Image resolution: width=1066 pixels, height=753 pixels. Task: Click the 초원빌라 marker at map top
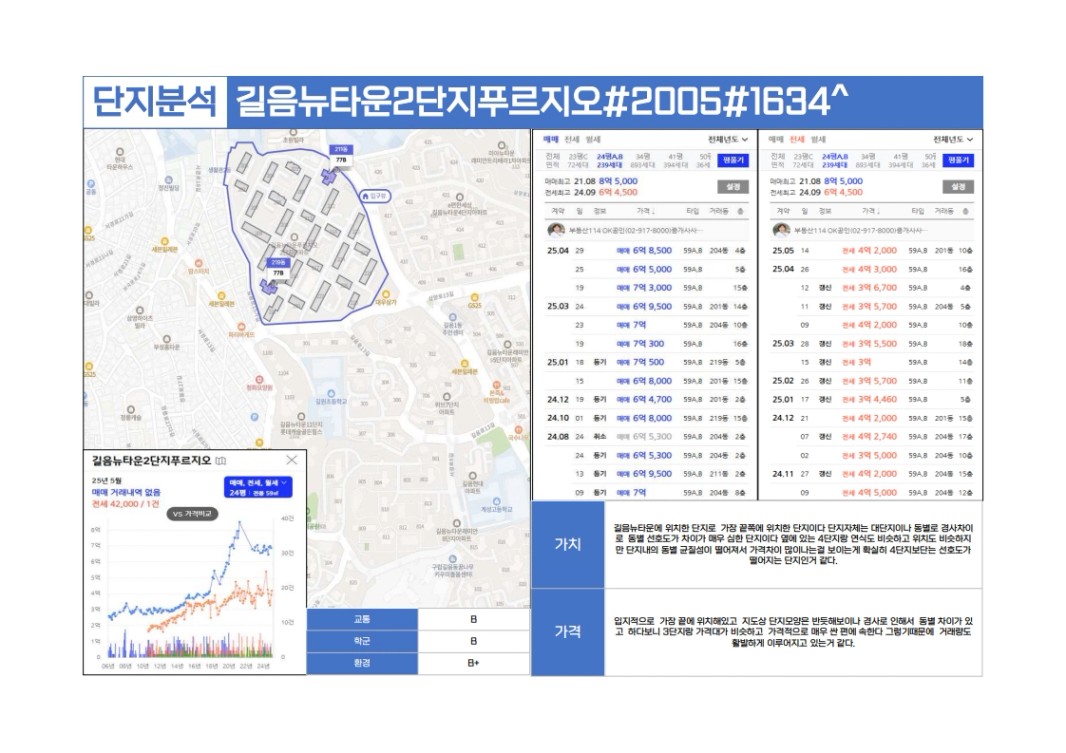(x=293, y=135)
